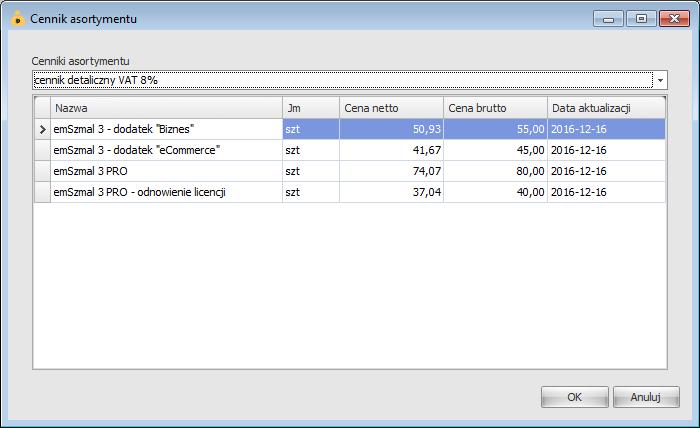This screenshot has height=428, width=700.
Task: Cancel with the Anuluj button
Action: [646, 397]
